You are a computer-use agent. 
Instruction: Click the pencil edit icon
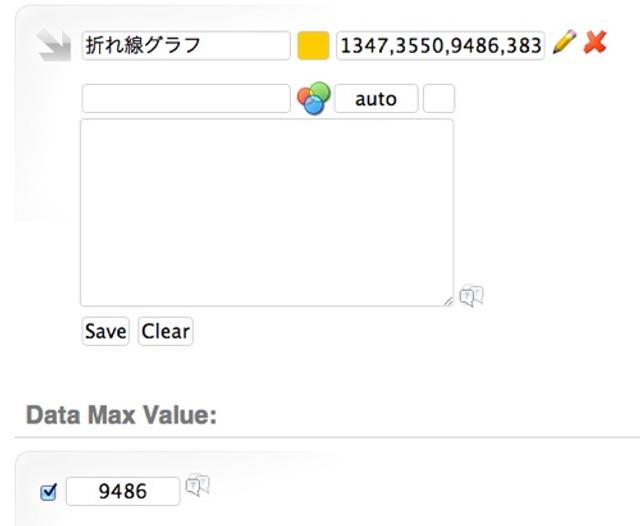click(x=564, y=43)
